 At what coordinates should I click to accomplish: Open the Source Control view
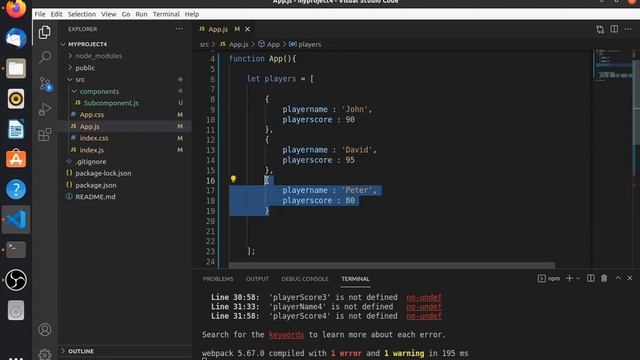[x=45, y=84]
